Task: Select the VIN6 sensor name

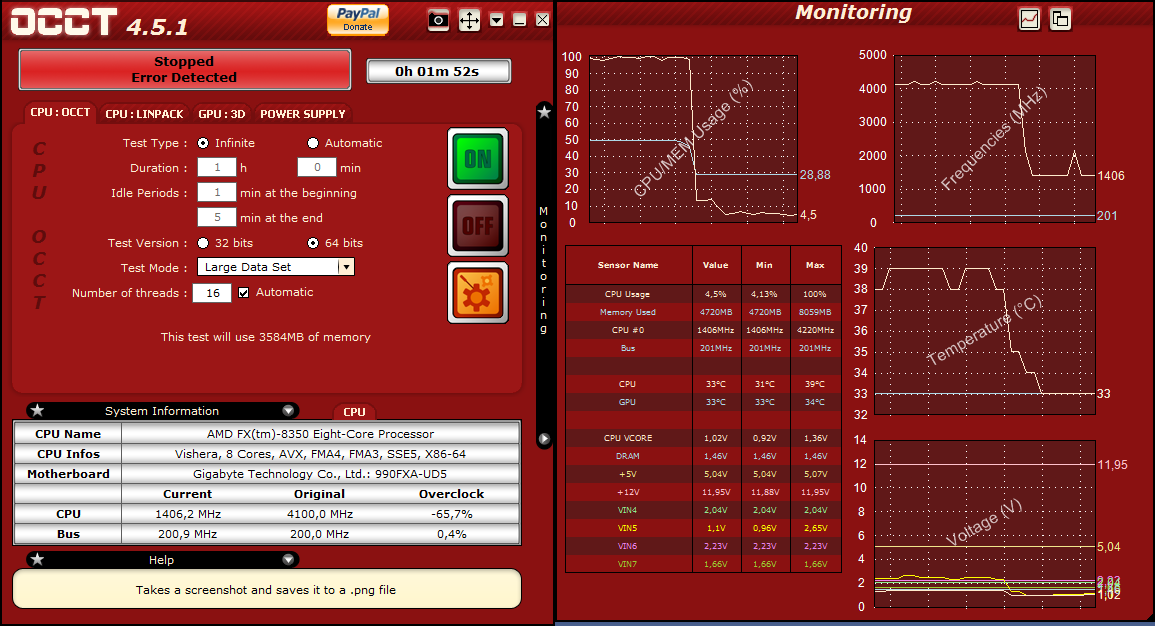Action: pos(628,546)
